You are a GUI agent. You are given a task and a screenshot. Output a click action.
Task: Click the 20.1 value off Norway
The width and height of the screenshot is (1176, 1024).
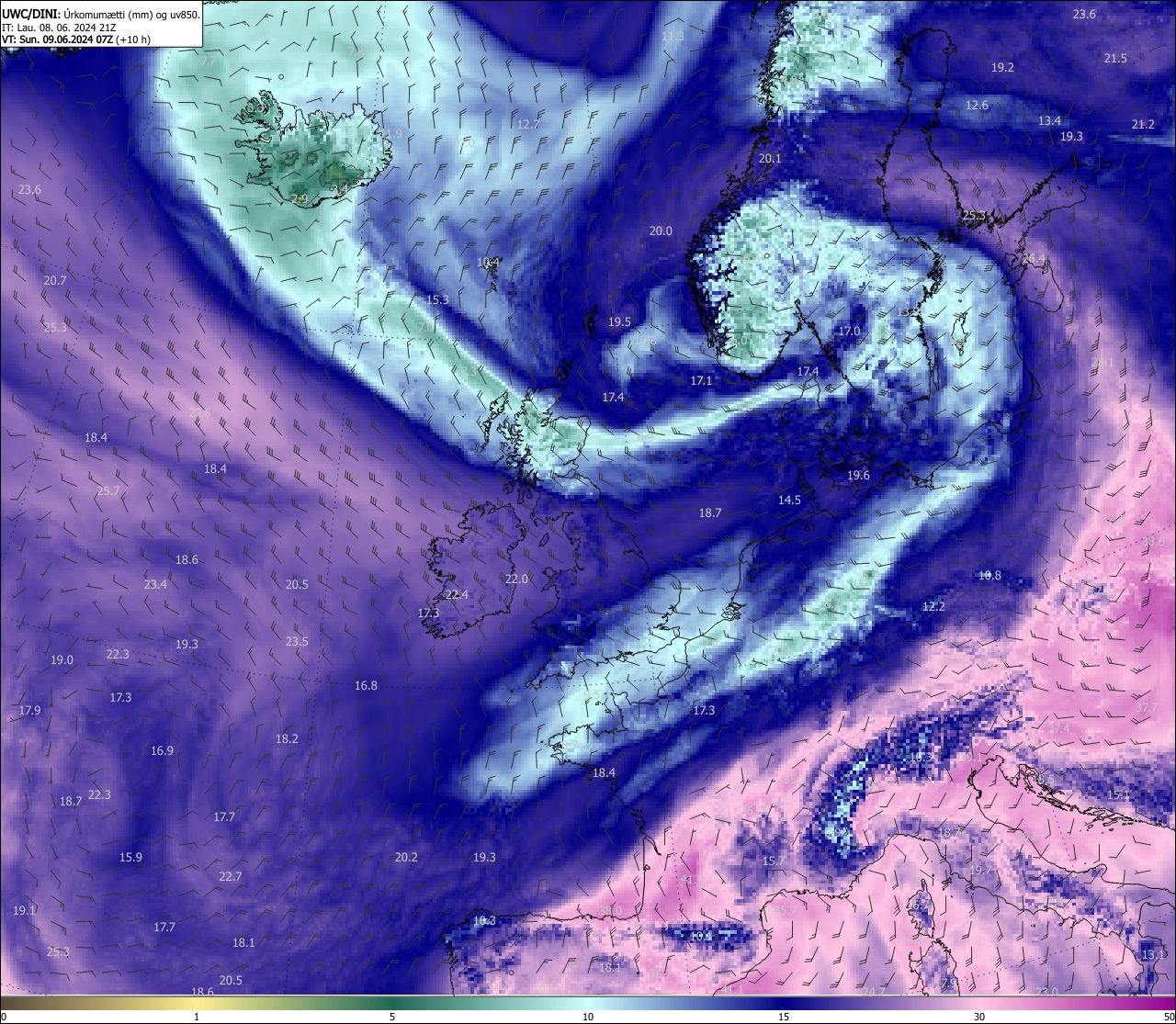pos(770,158)
